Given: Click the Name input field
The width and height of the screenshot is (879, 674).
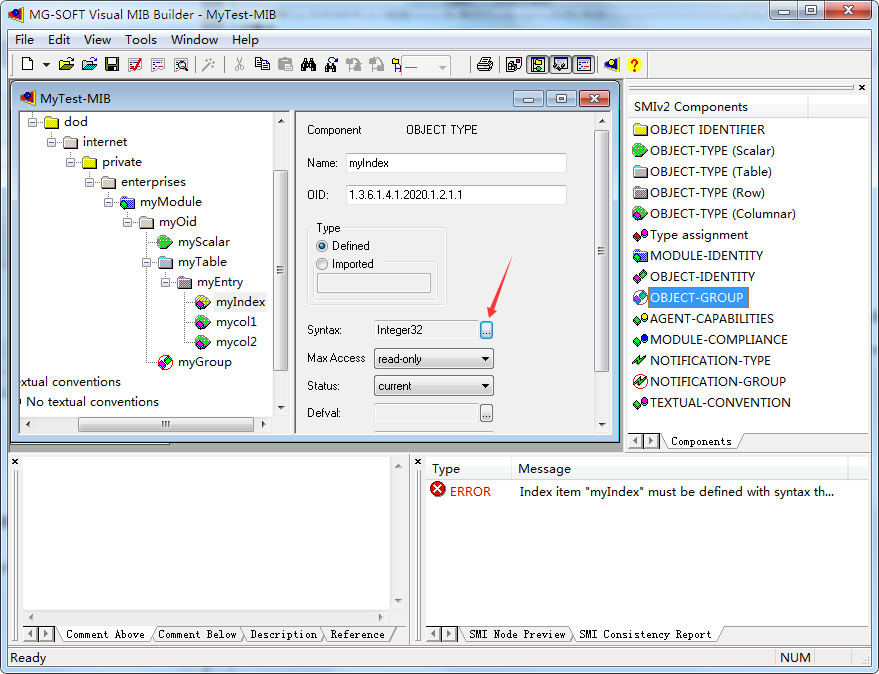Looking at the screenshot, I should click(x=455, y=163).
